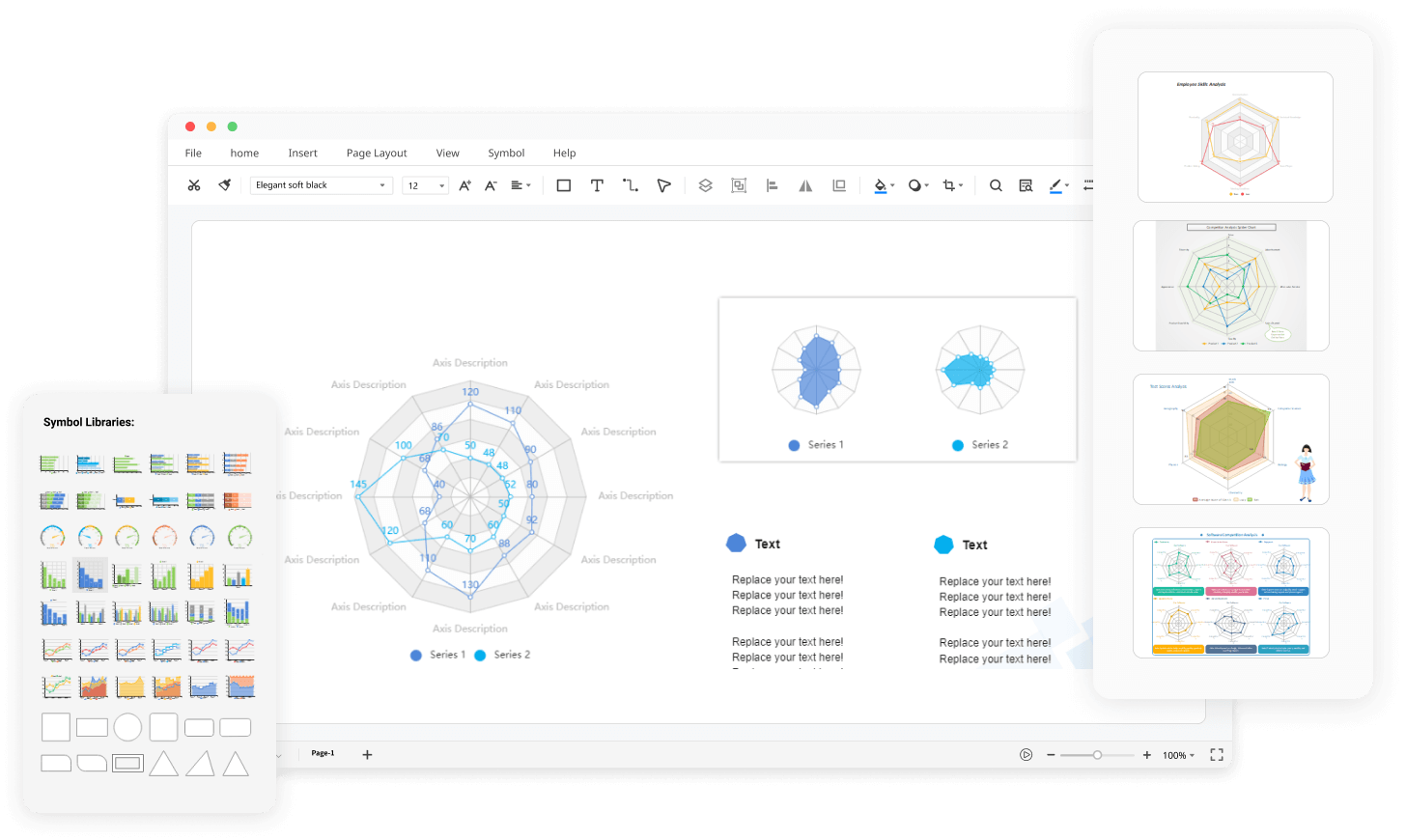Click the Flip mirror triangles icon
This screenshot has height=840, width=1406.
805,185
